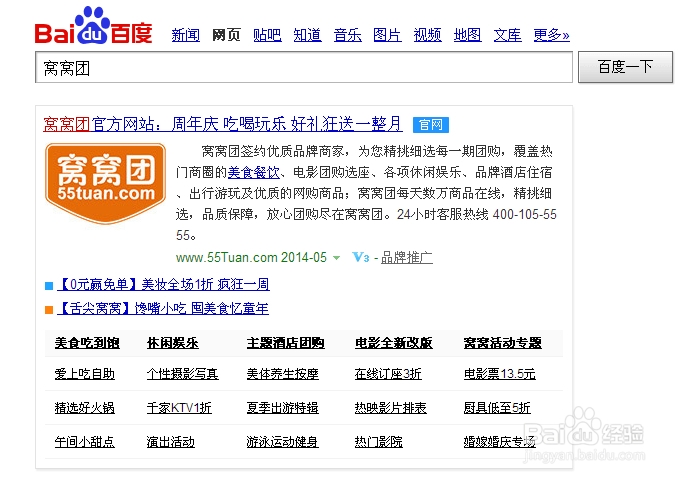Screen dimensions: 683x480
Task: Open the 电影票13.5元 link
Action: tap(499, 374)
